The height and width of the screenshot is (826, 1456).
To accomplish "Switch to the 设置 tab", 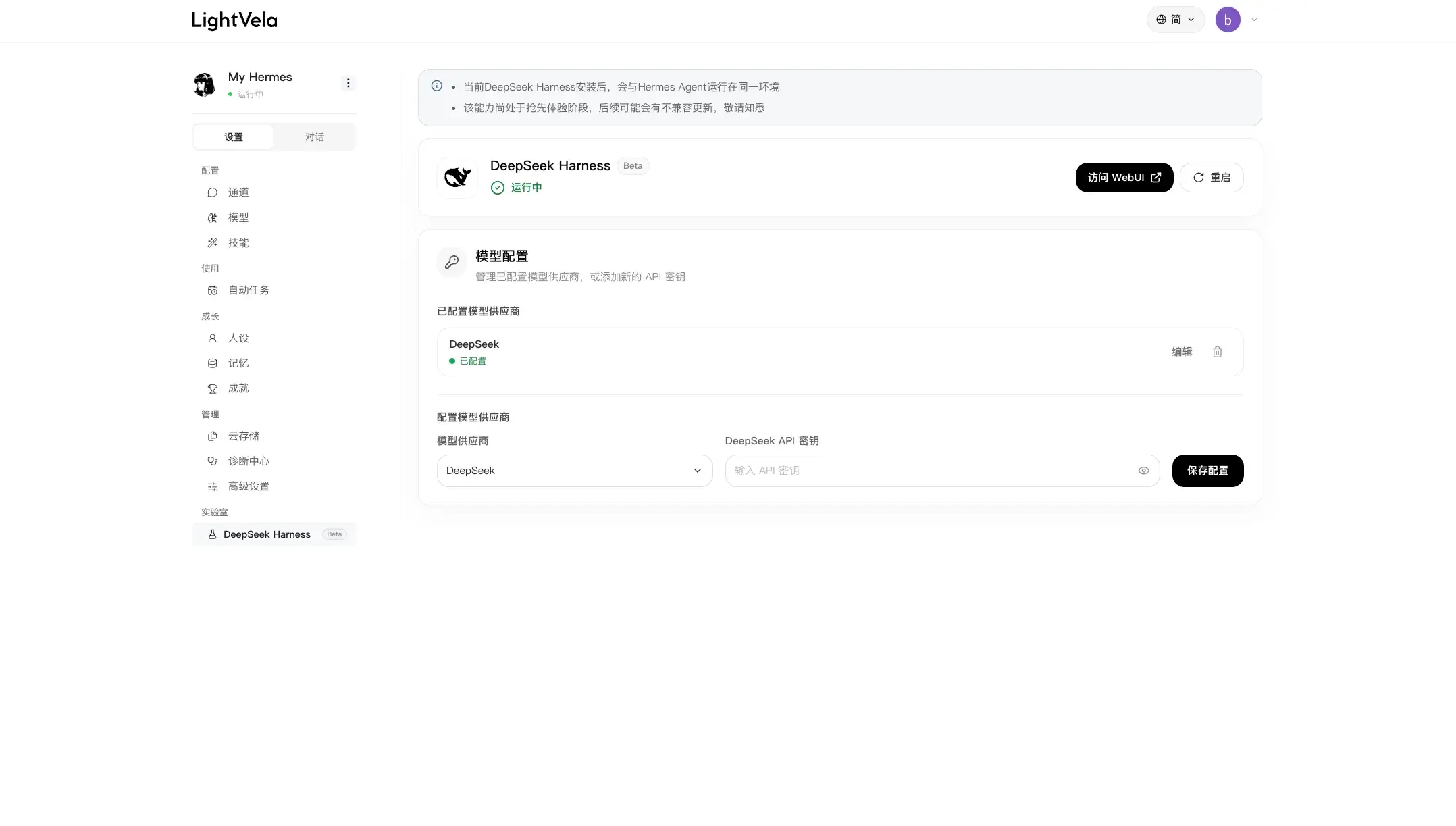I will pos(234,137).
